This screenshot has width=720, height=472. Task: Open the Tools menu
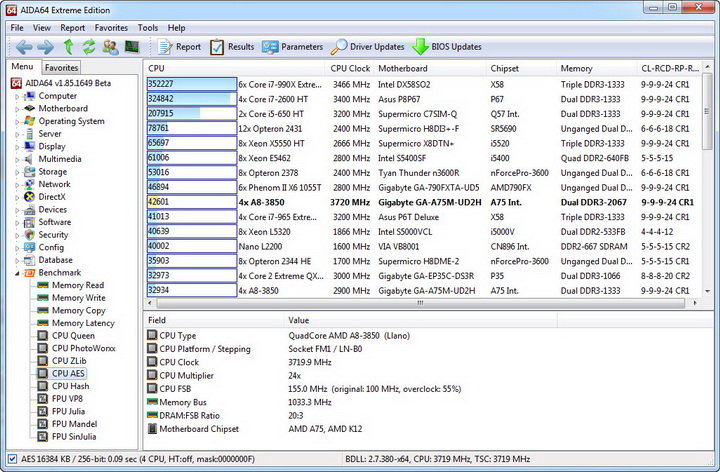click(x=147, y=28)
